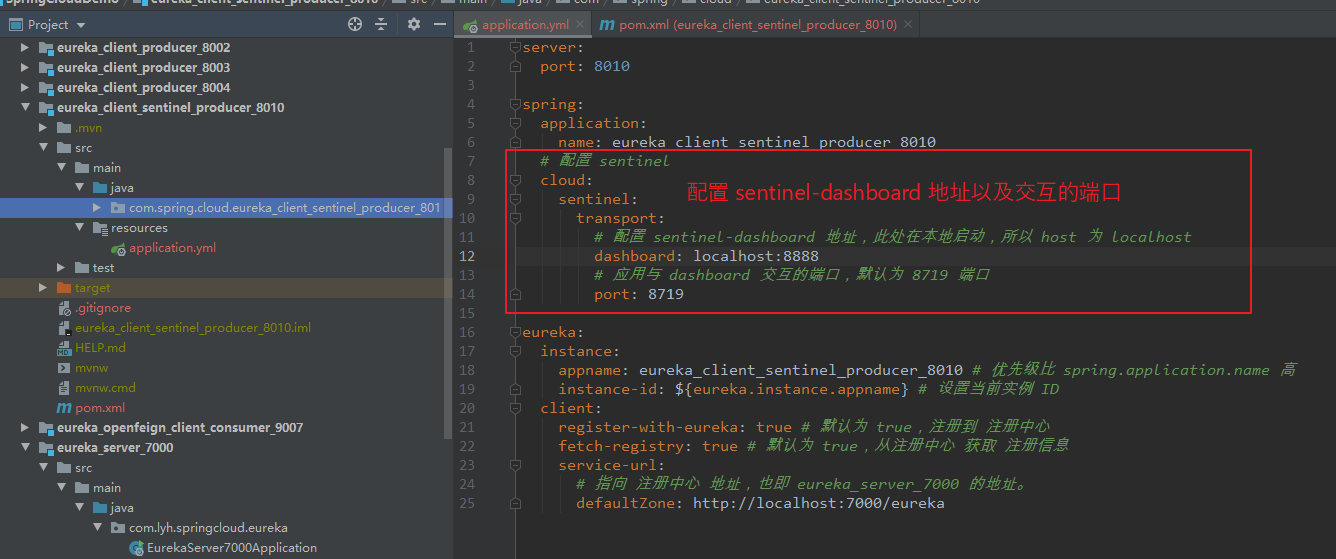Expand the target folder
This screenshot has width=1336, height=559.
(x=43, y=288)
